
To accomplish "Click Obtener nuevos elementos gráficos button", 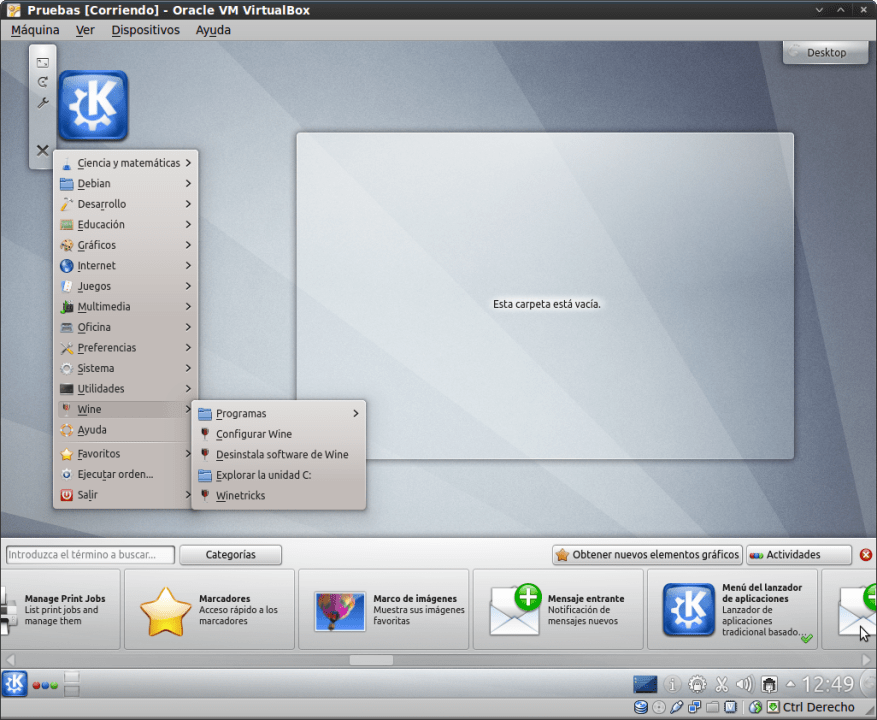I will (647, 555).
